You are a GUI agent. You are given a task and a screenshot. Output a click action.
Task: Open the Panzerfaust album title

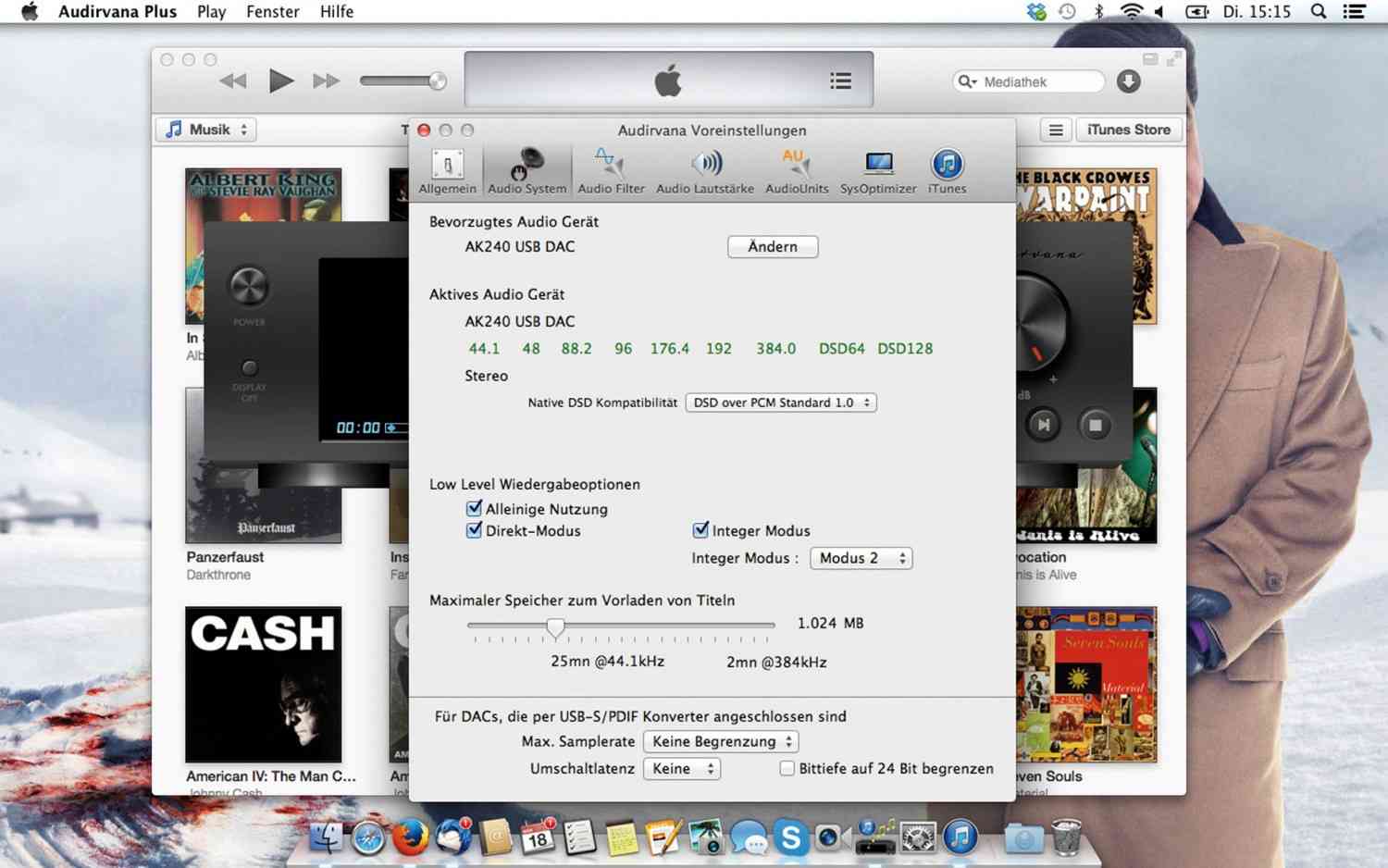point(225,557)
